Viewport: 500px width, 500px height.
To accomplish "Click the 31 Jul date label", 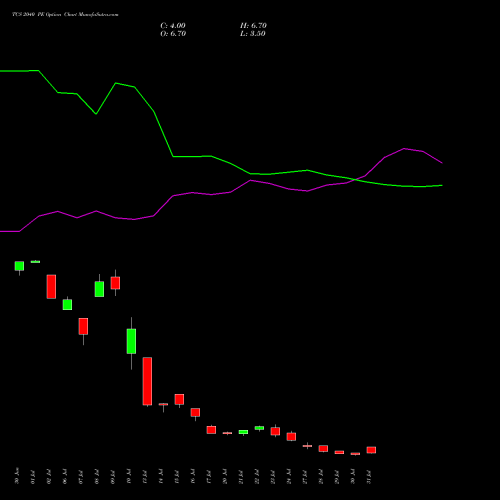I will (x=369, y=477).
